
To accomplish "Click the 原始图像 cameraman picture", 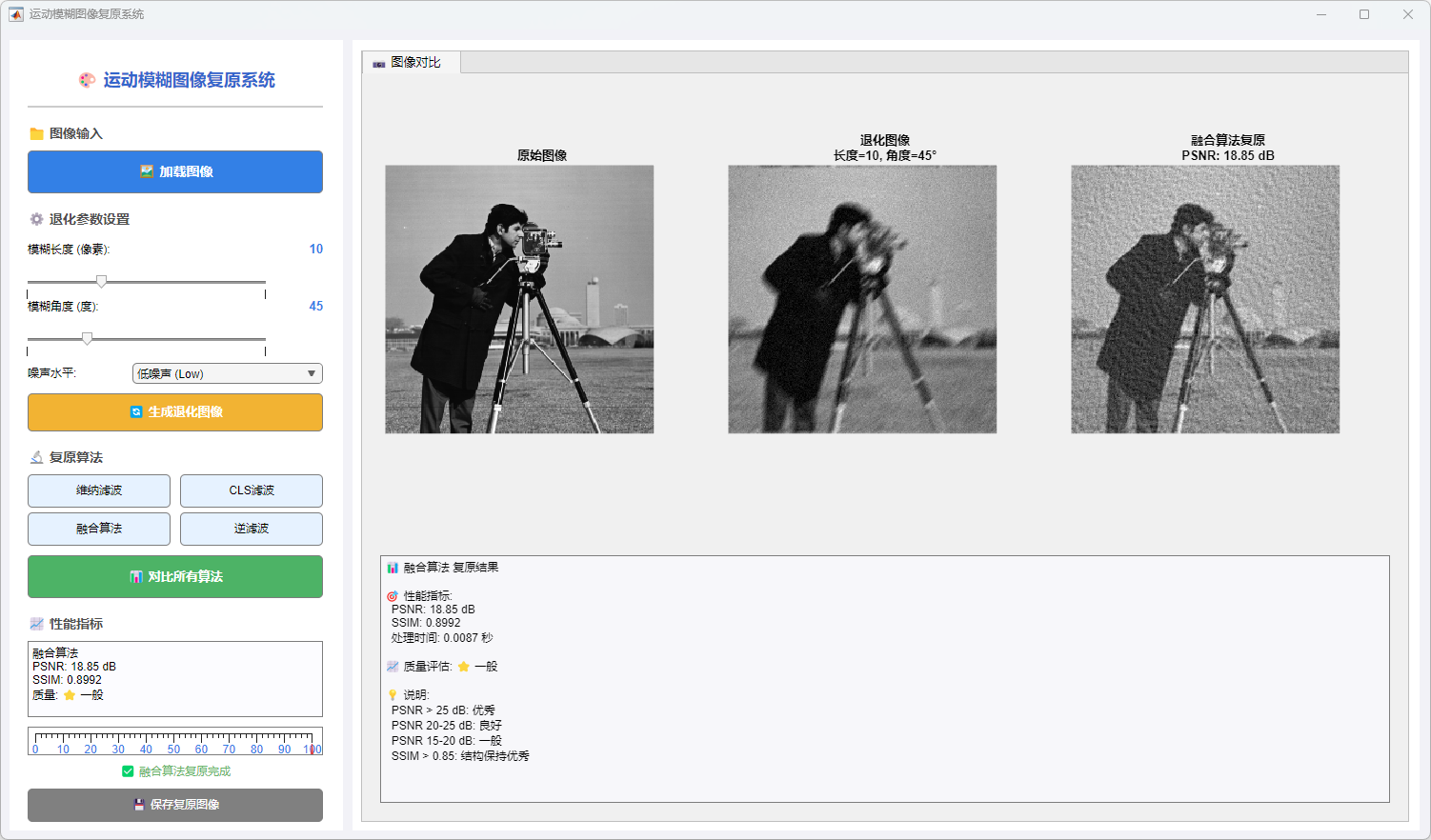I will [x=519, y=299].
